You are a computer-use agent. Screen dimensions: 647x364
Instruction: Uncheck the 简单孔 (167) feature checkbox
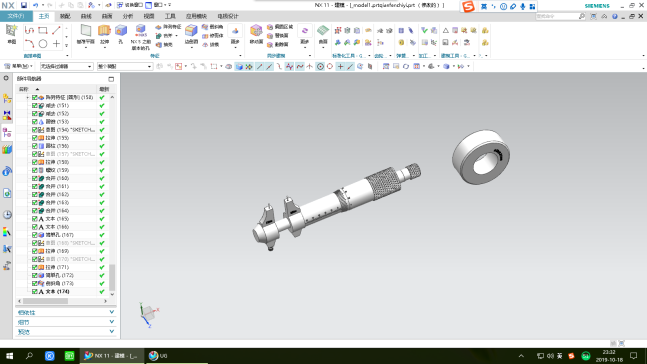pyautogui.click(x=35, y=235)
